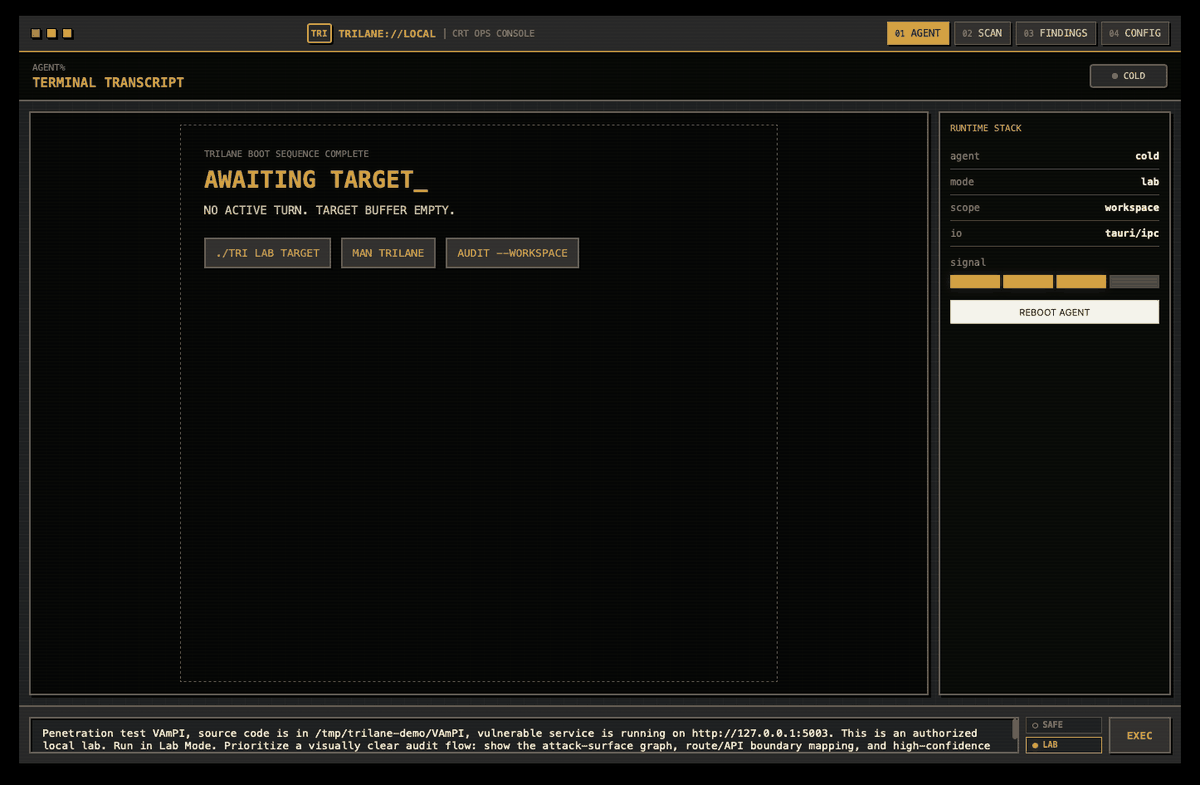Click the EXEC button

click(x=1139, y=735)
